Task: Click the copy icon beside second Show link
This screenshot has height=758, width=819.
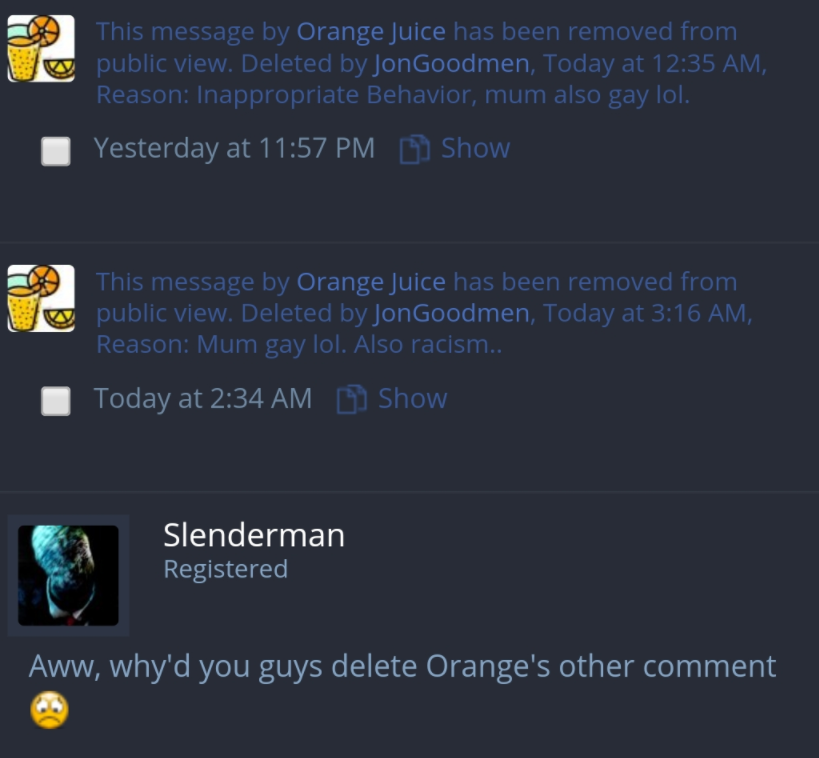Action: tap(352, 400)
